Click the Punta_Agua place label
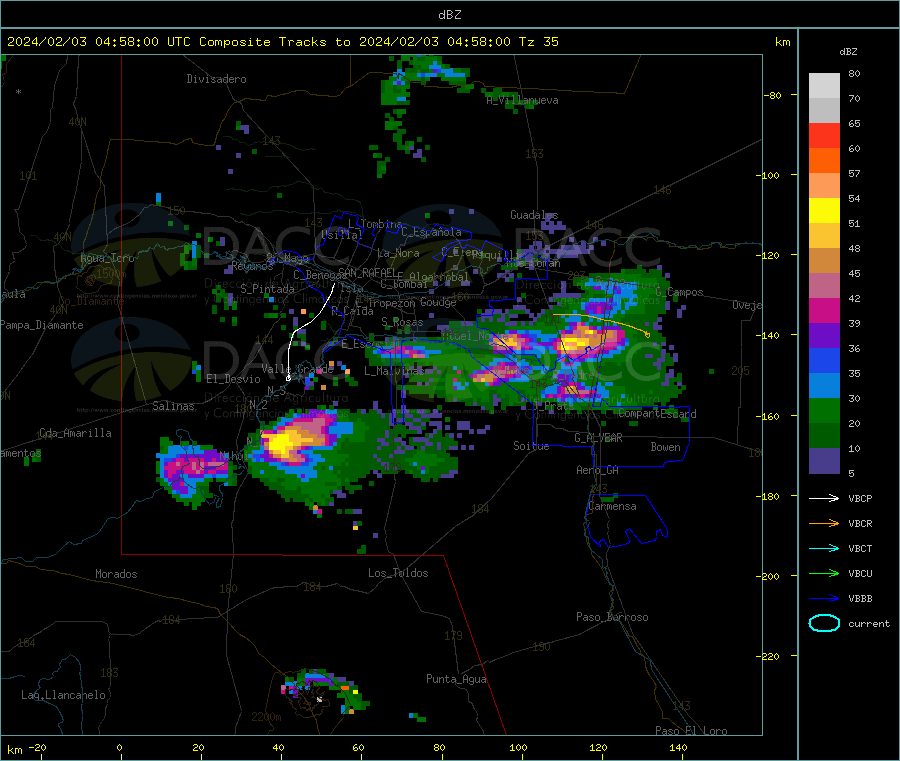The height and width of the screenshot is (761, 900). click(x=456, y=679)
